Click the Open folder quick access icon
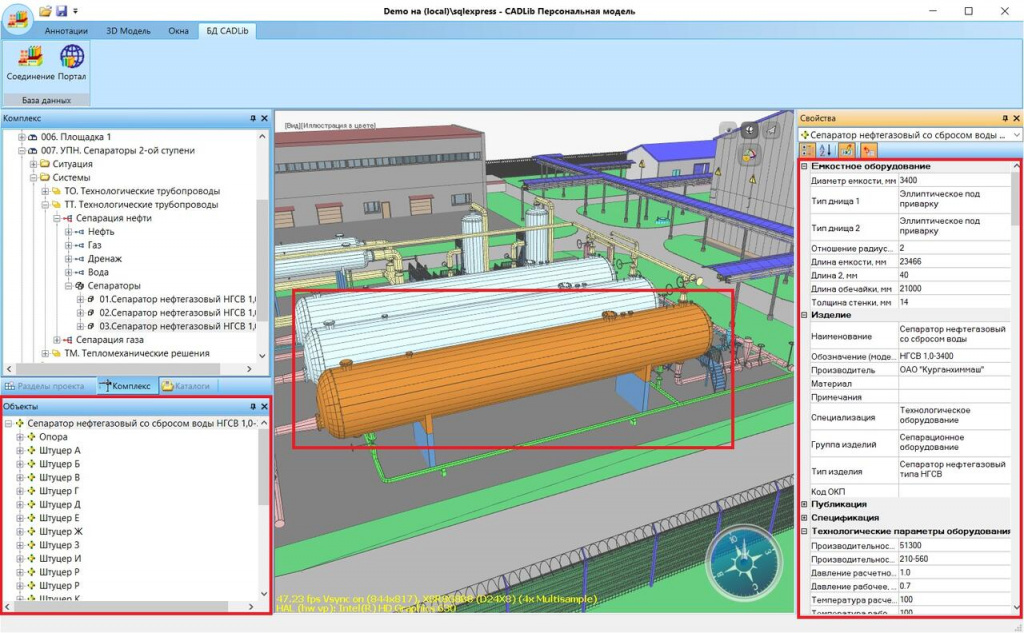This screenshot has width=1024, height=633. 45,10
